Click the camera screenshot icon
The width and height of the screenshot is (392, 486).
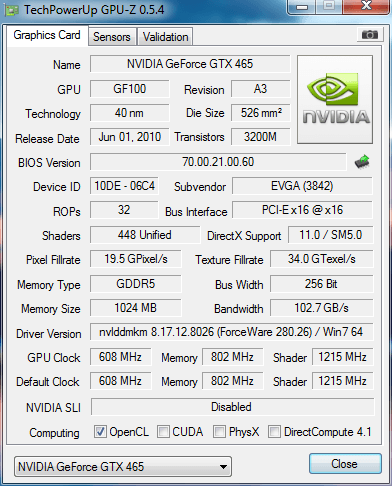(369, 35)
